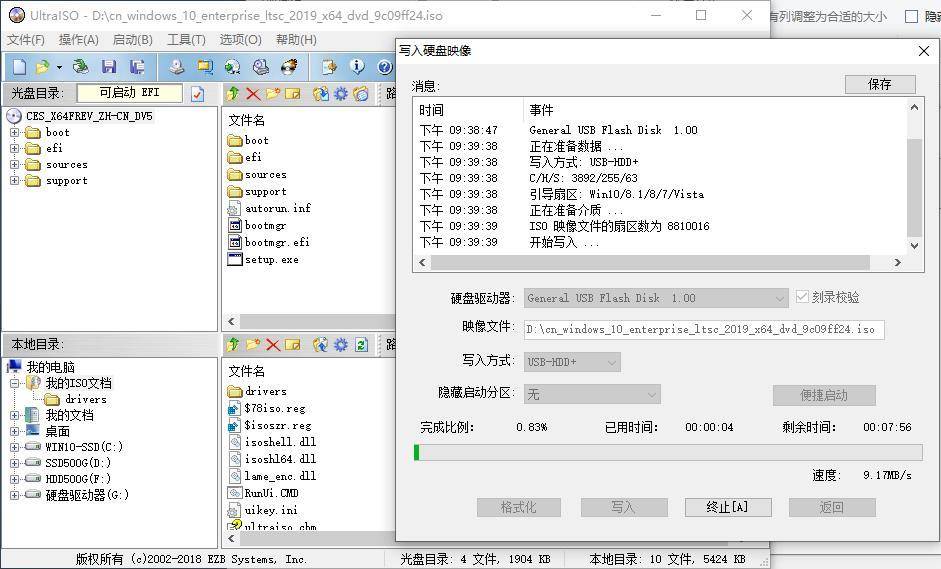Click the Open file folder icon
The height and width of the screenshot is (569, 941).
[42, 67]
